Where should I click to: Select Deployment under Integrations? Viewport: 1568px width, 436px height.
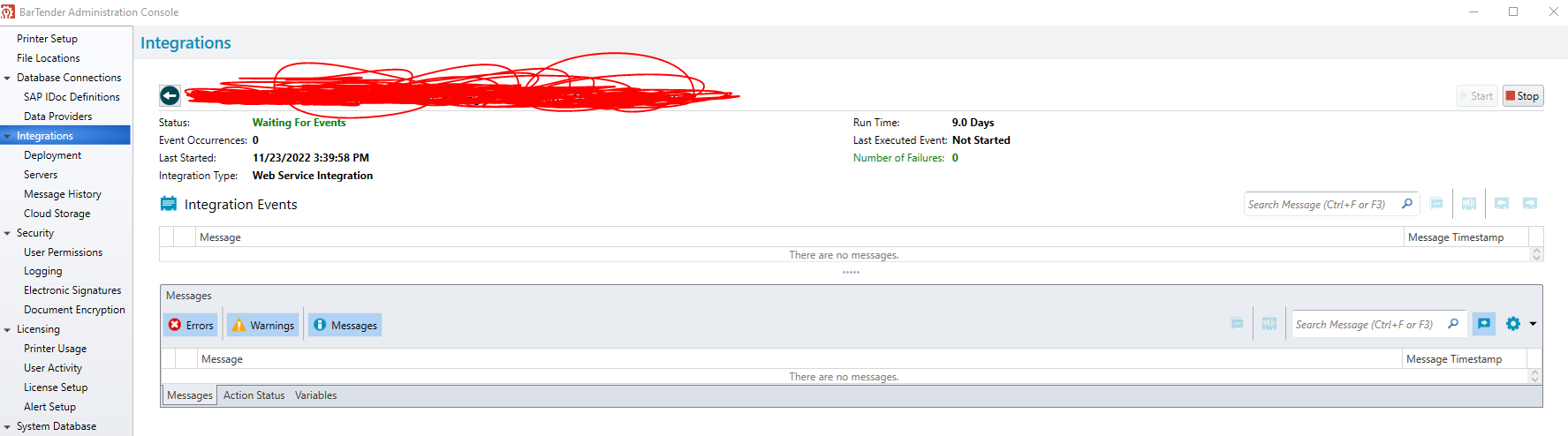pos(52,155)
